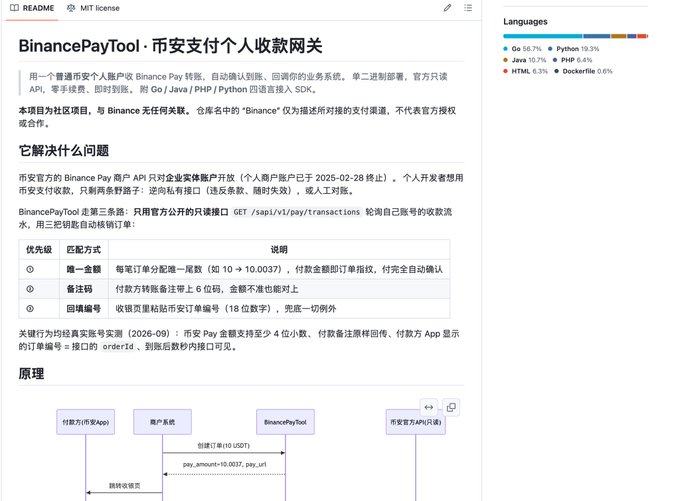Screen dimensions: 680x501
Task: Click the 说明 table header
Action: click(x=279, y=249)
